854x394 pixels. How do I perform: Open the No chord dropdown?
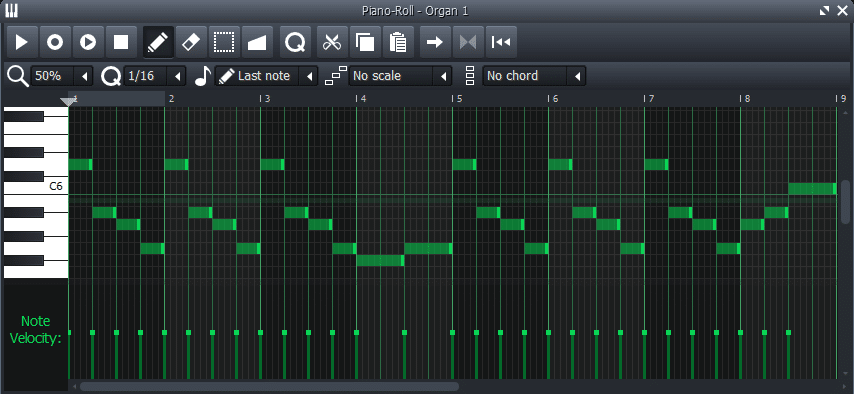coord(534,76)
